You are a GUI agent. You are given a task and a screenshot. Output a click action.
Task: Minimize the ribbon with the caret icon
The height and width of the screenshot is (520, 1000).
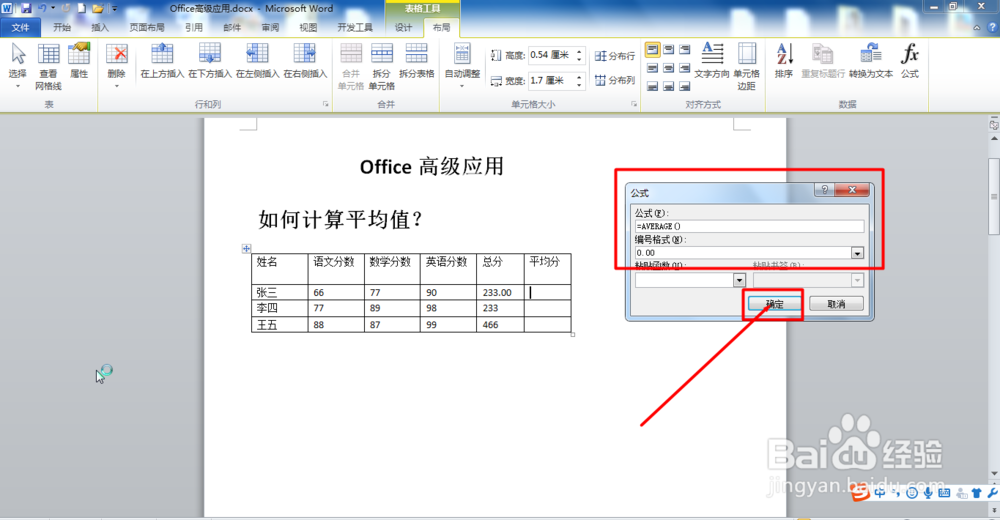point(976,27)
